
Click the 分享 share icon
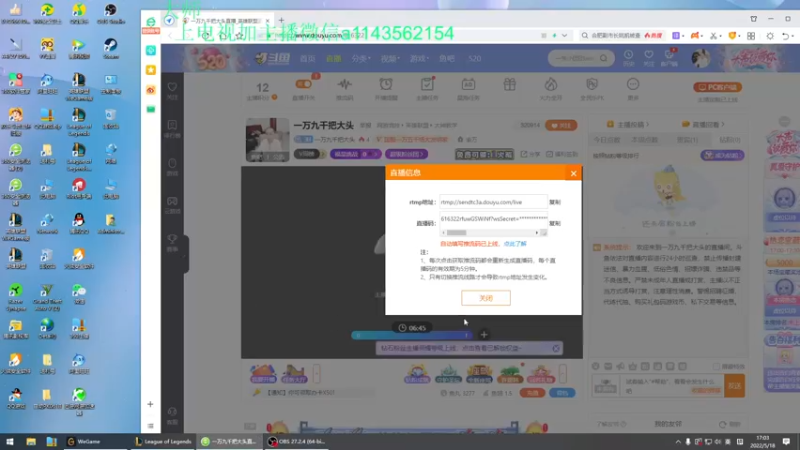pyautogui.click(x=531, y=154)
